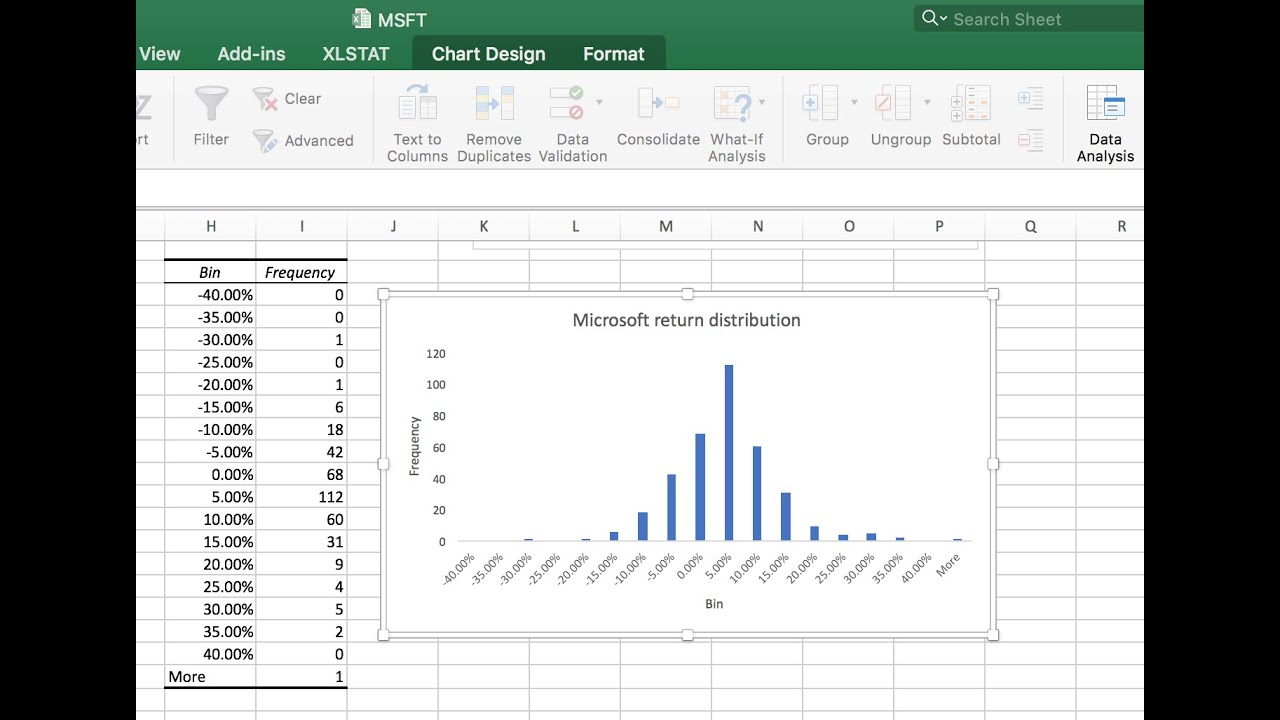Select the 35.00% bin cell
The image size is (1280, 720).
tap(210, 632)
